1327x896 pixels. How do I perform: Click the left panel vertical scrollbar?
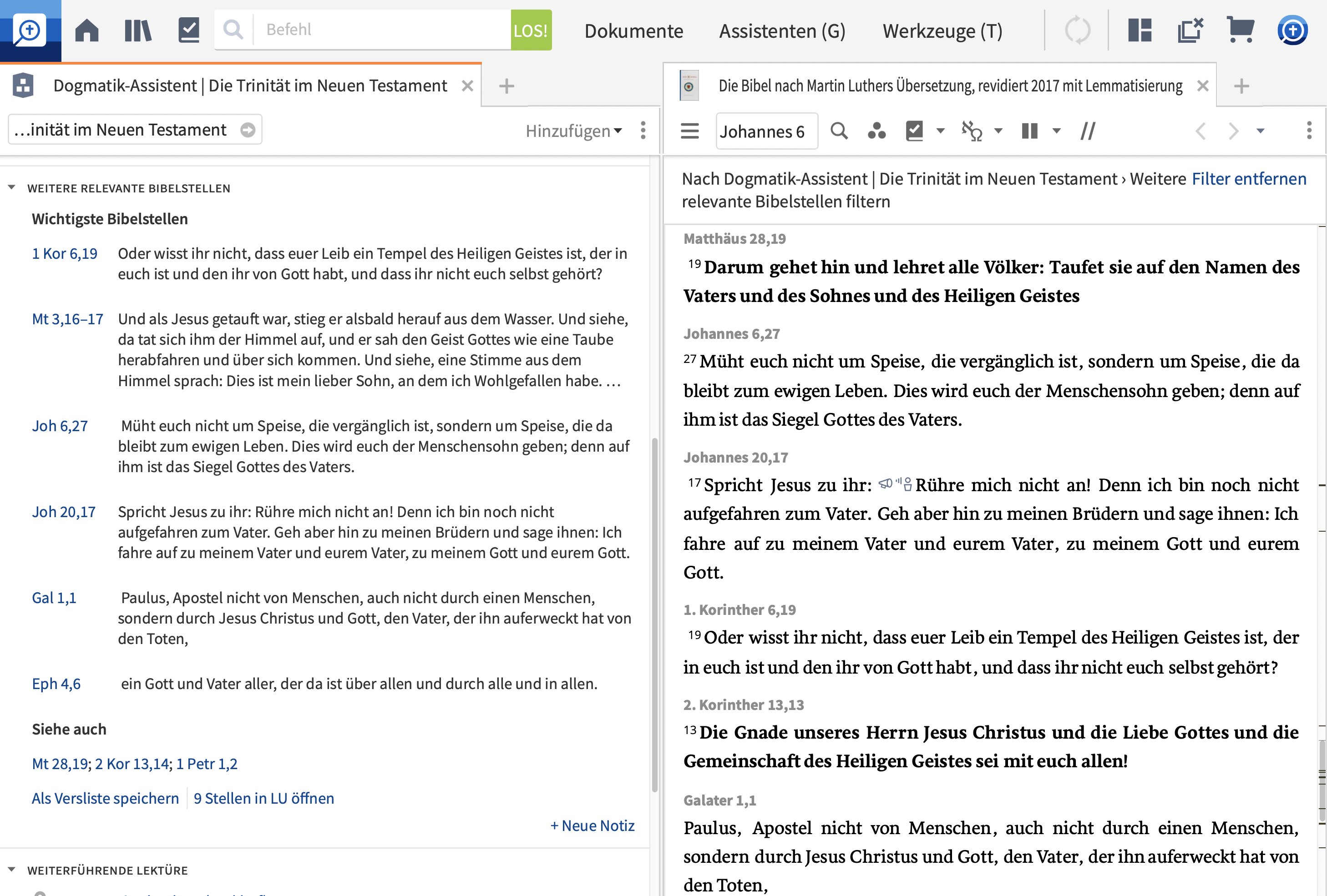coord(655,614)
